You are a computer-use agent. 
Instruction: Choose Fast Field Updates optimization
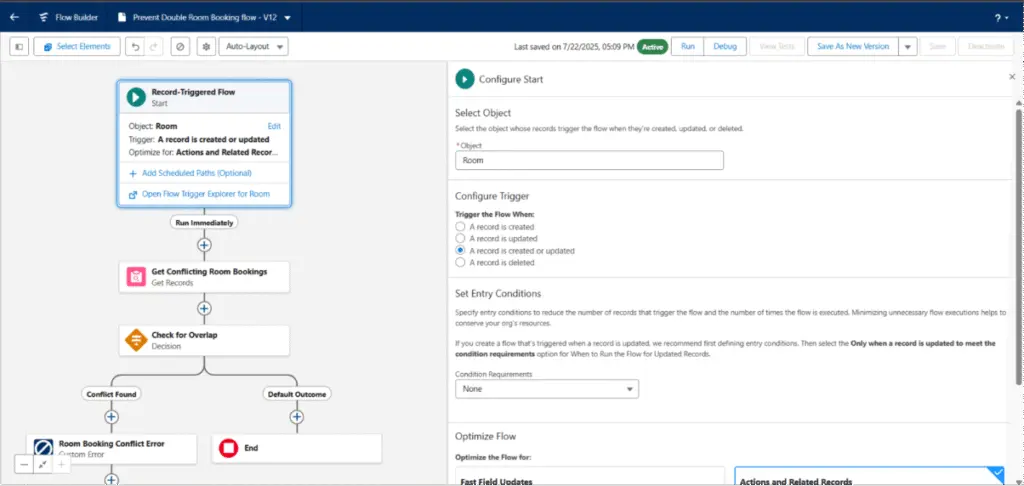pyautogui.click(x=590, y=476)
